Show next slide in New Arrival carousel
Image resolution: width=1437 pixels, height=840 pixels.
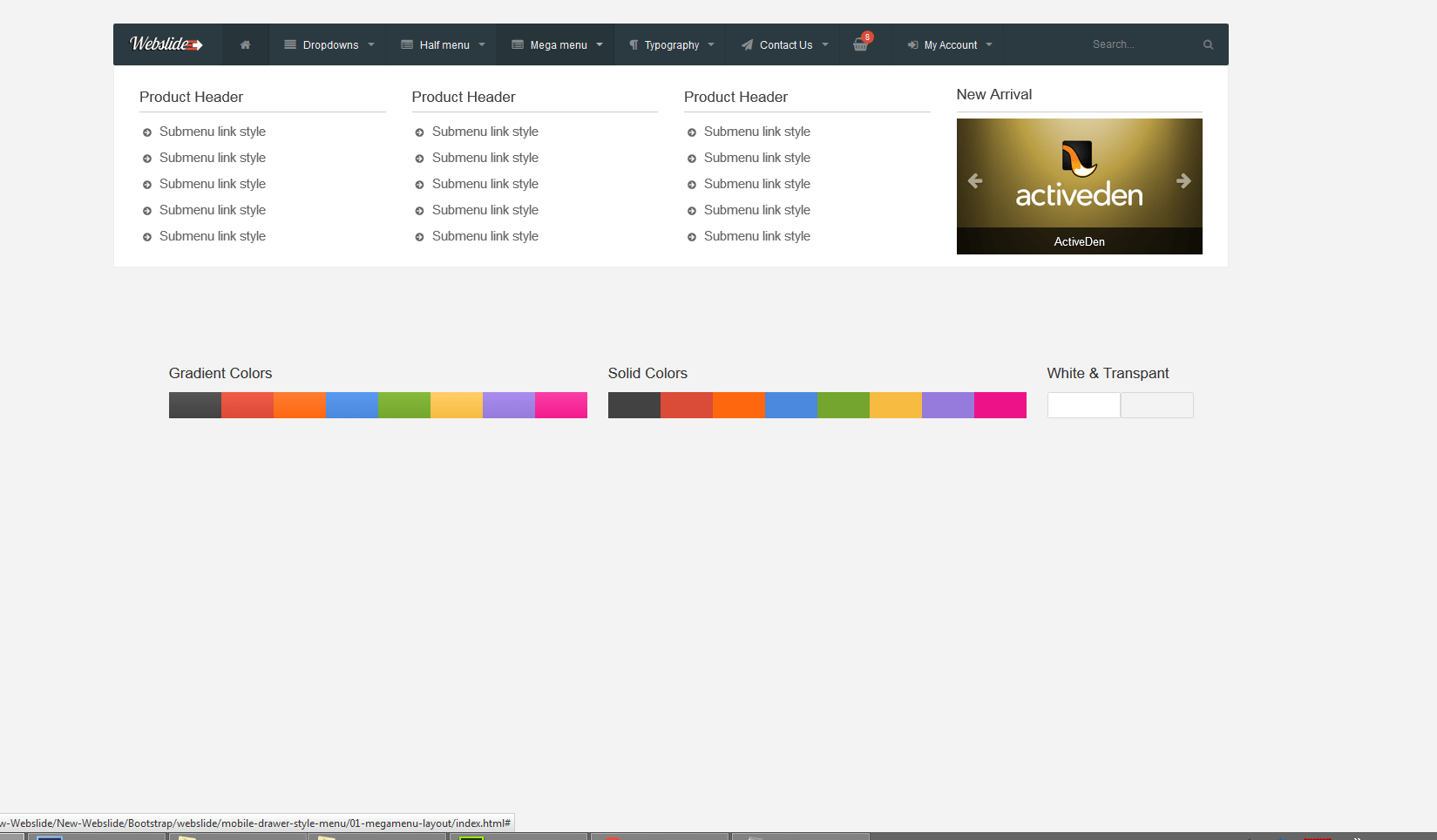click(1183, 180)
